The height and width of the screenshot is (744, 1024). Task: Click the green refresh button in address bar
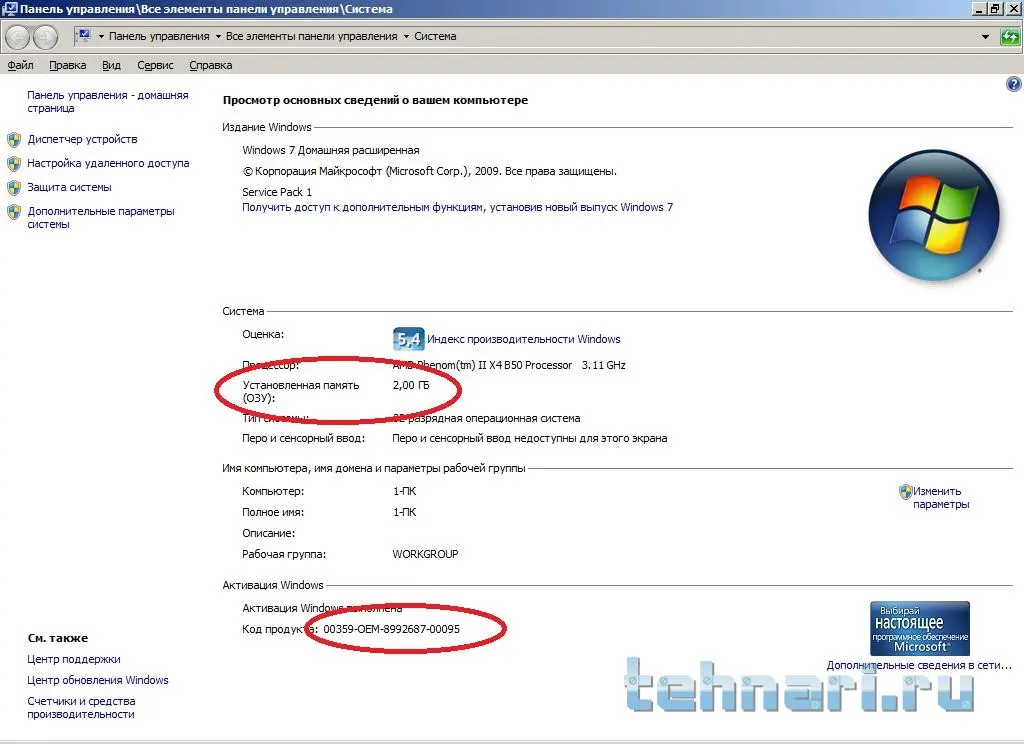[1010, 37]
